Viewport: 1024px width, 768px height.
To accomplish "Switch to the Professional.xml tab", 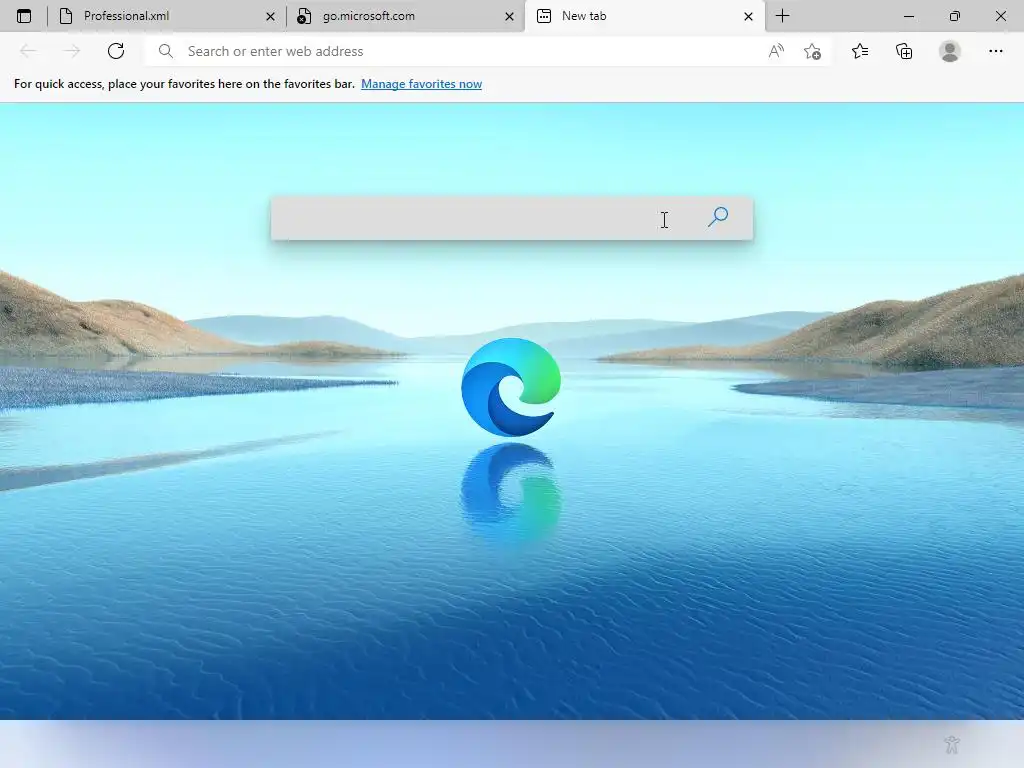I will 165,16.
